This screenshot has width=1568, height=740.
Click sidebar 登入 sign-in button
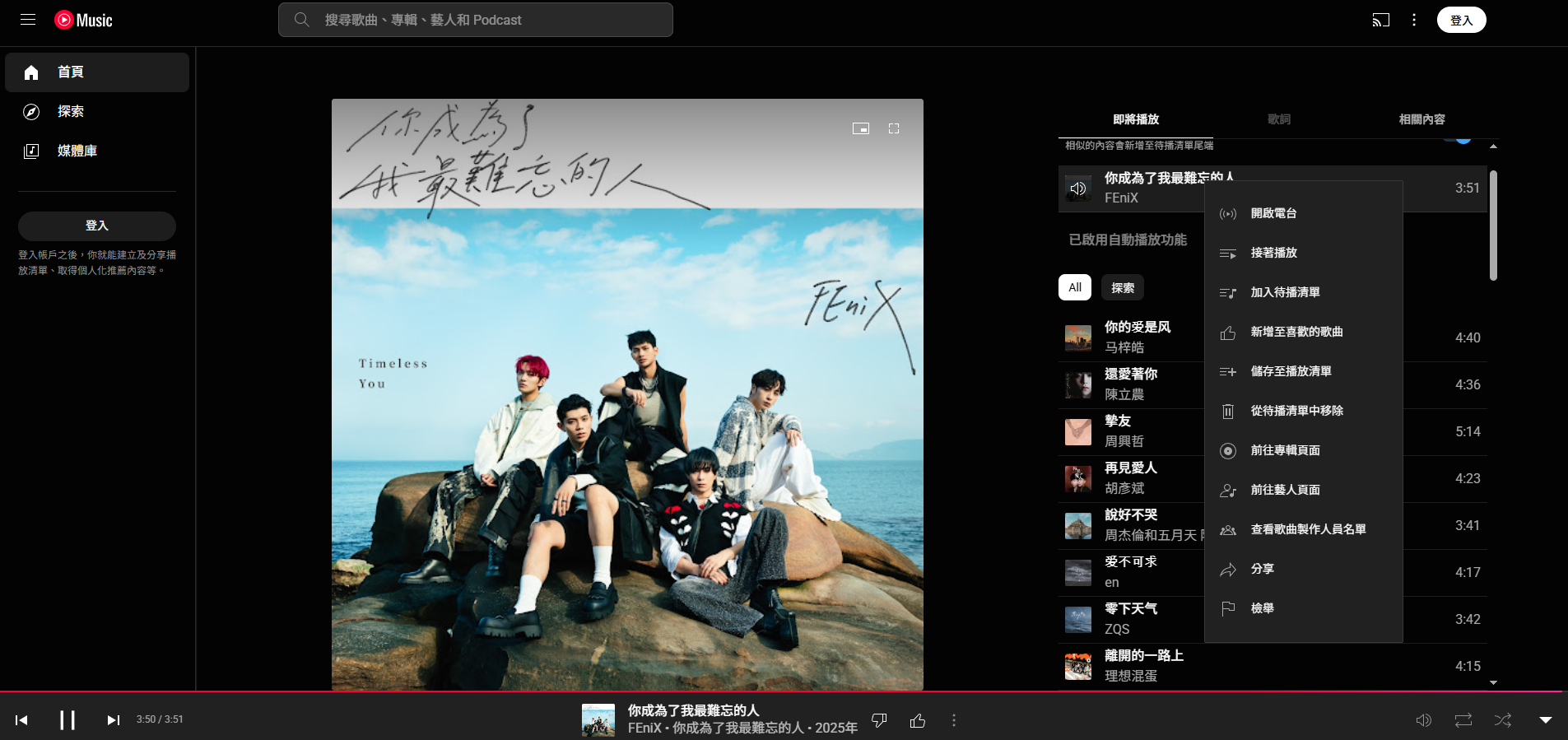(x=97, y=226)
